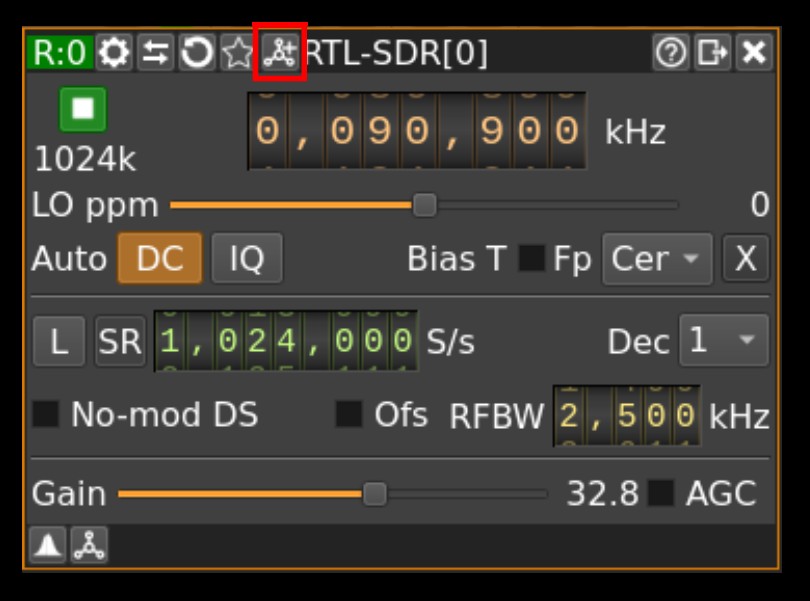Click the RFBW kHz bandwidth dial
Viewport: 810px width, 601px height.
click(x=627, y=415)
